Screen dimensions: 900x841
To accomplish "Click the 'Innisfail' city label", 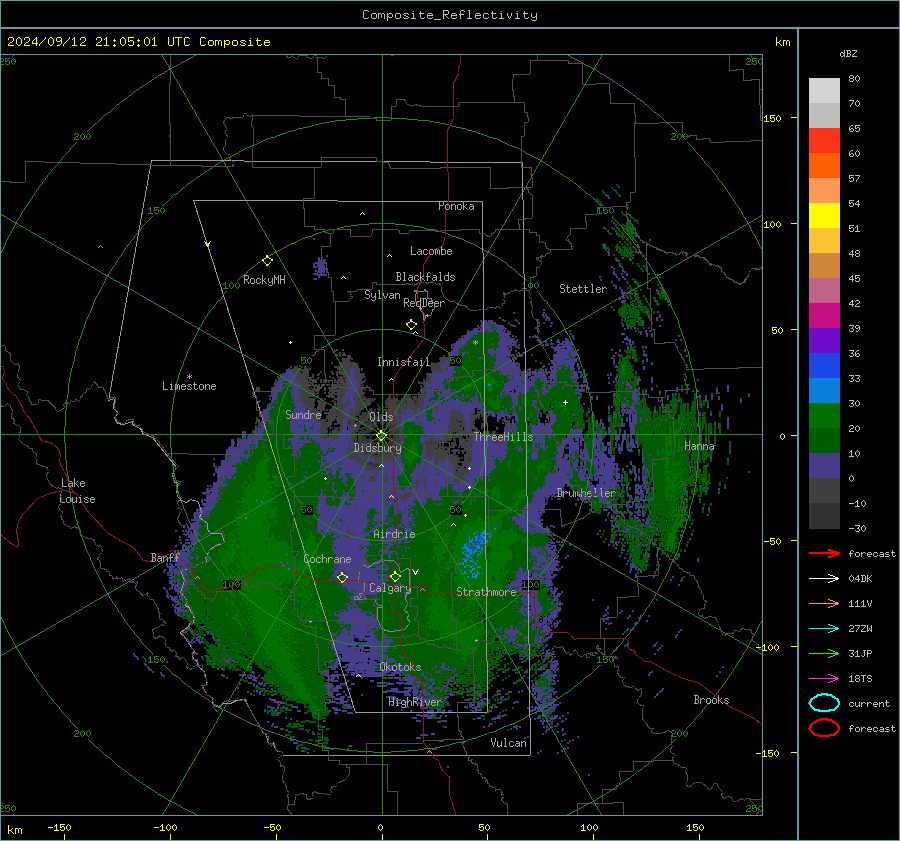I will (x=403, y=362).
